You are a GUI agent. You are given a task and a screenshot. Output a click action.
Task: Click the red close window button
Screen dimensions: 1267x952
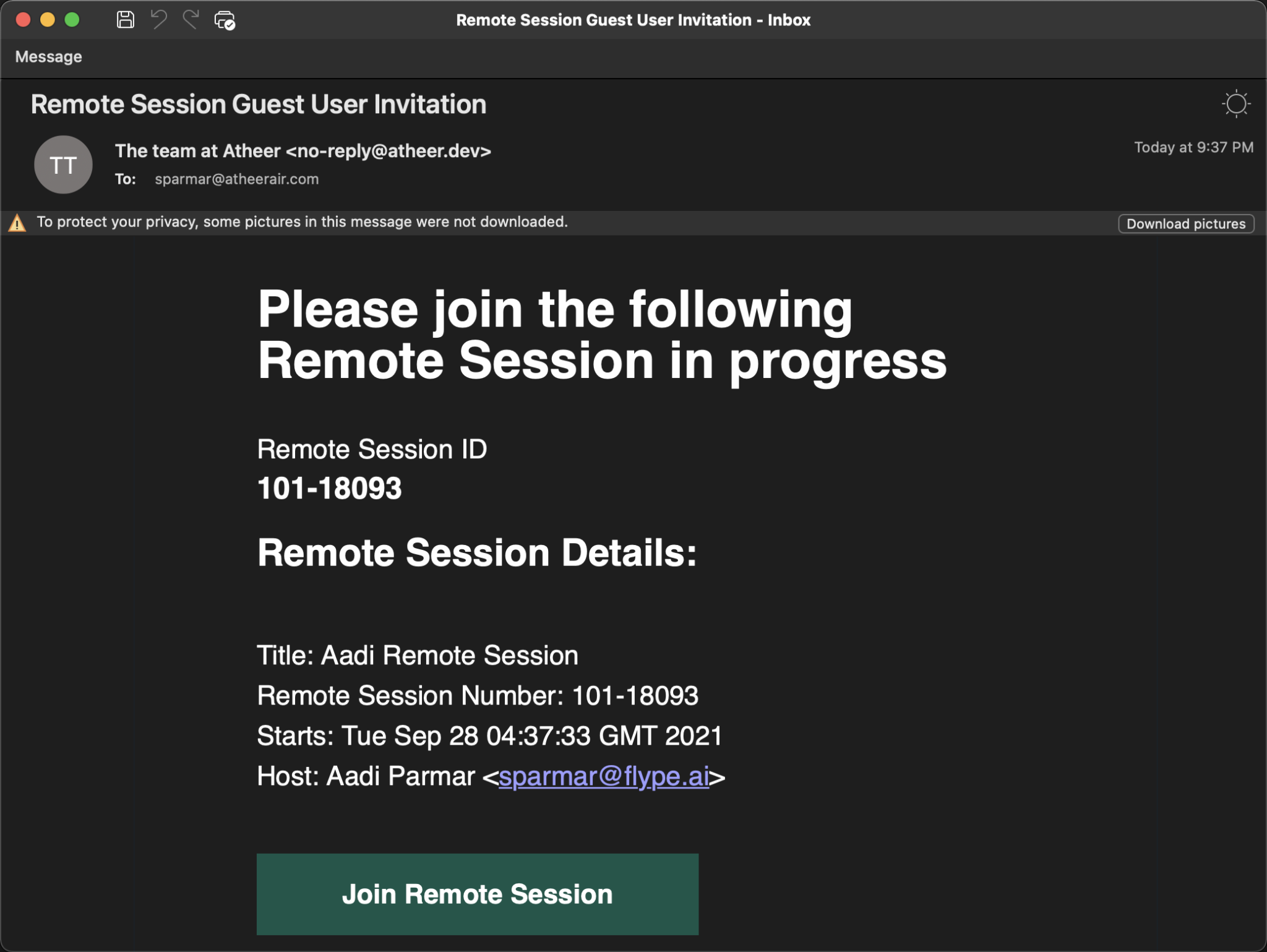24,20
